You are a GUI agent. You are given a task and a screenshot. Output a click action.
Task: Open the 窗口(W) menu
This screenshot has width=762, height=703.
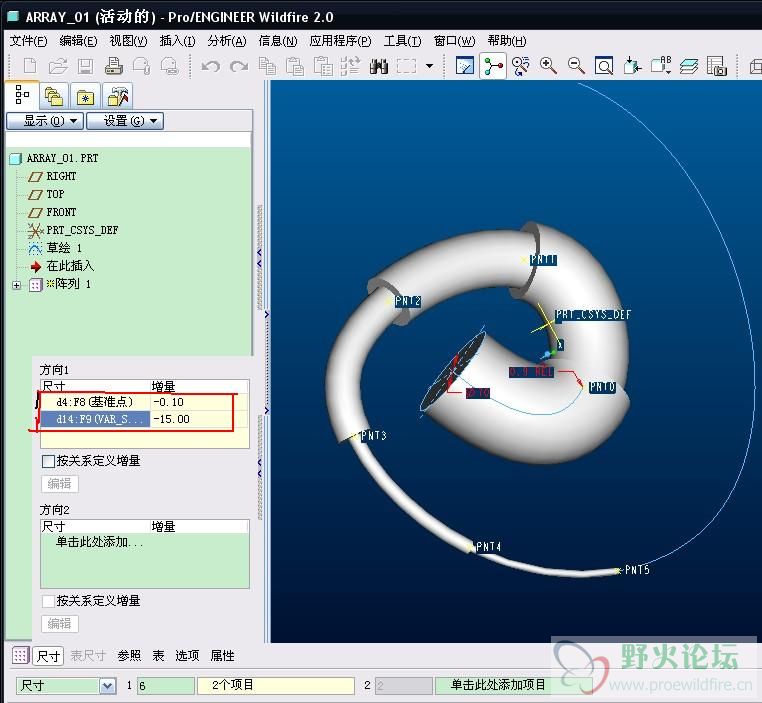click(x=454, y=41)
